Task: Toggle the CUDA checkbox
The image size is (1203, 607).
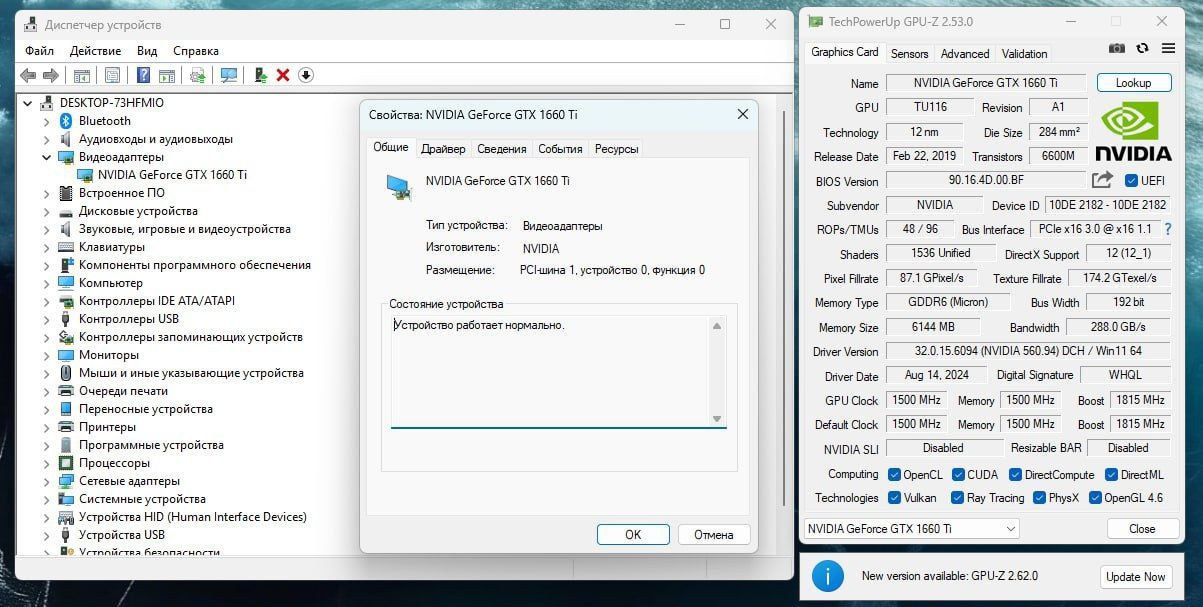Action: click(x=958, y=475)
